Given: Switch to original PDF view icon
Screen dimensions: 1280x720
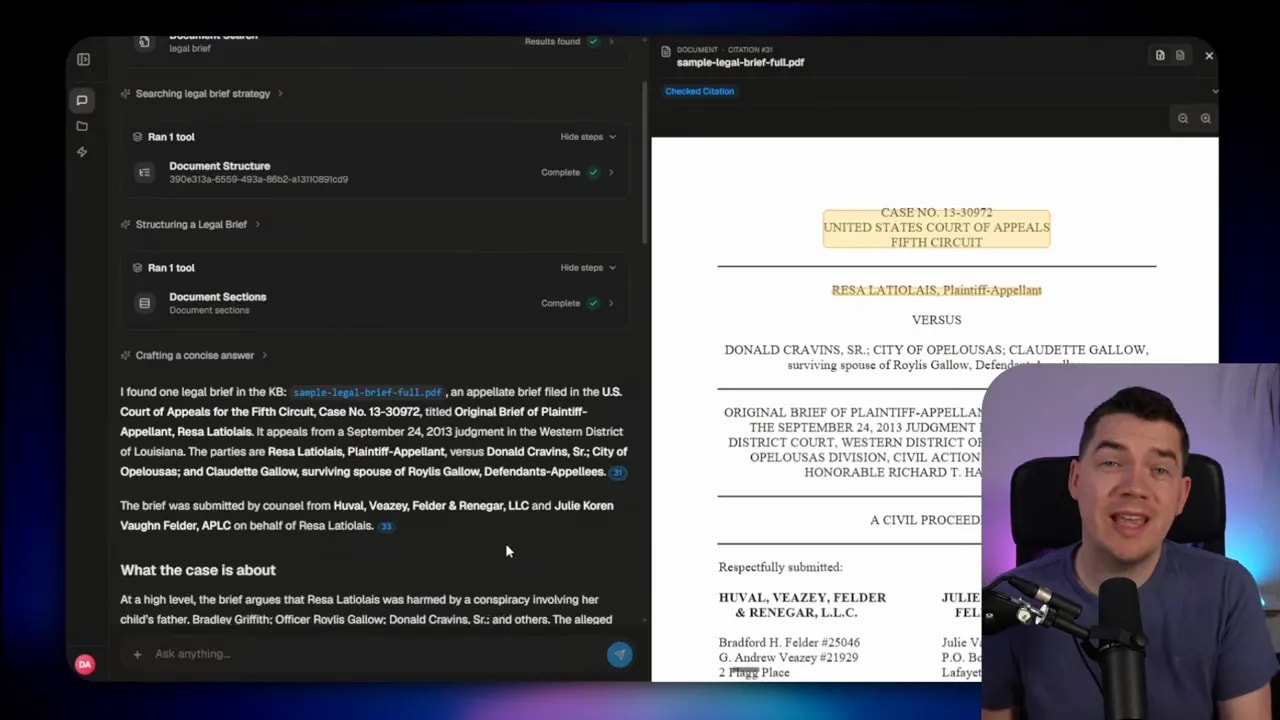Looking at the screenshot, I should click(x=1160, y=56).
